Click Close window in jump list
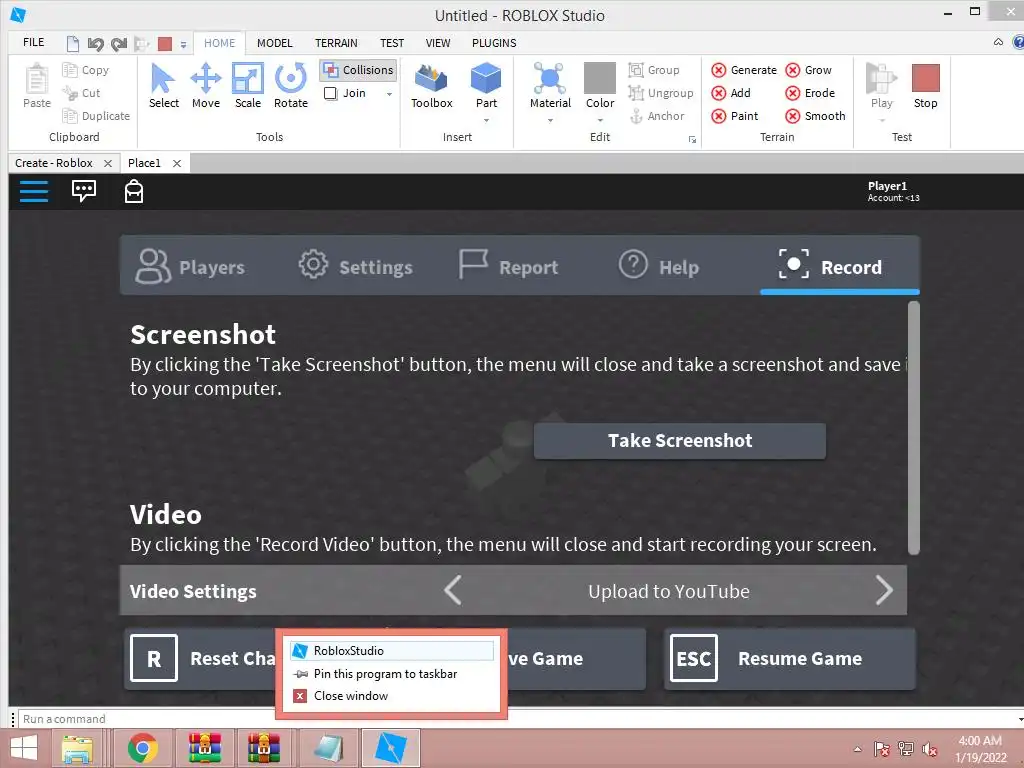This screenshot has height=768, width=1024. point(391,696)
